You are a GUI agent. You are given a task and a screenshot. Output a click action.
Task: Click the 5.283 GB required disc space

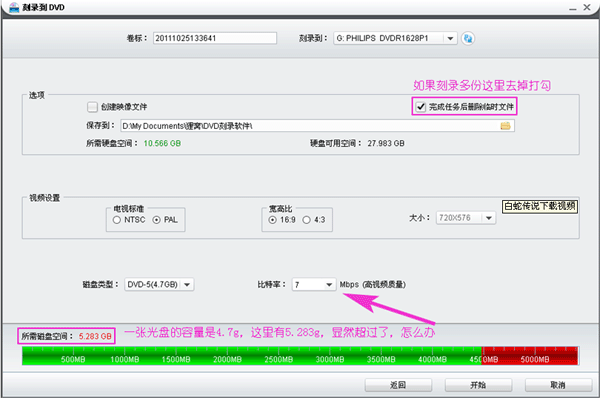95,336
